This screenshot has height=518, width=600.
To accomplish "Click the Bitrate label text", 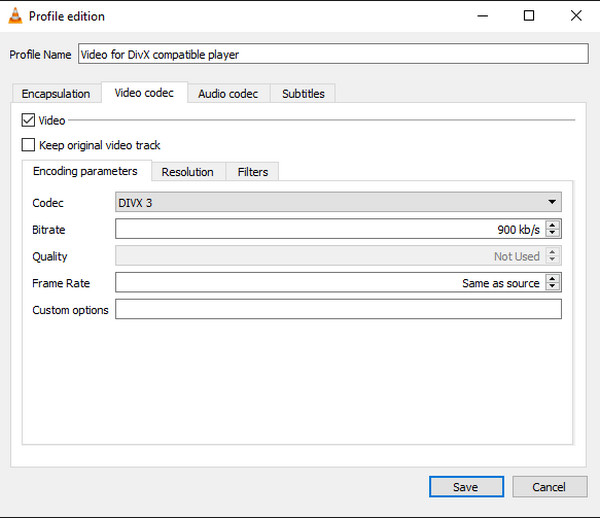I will (x=49, y=230).
